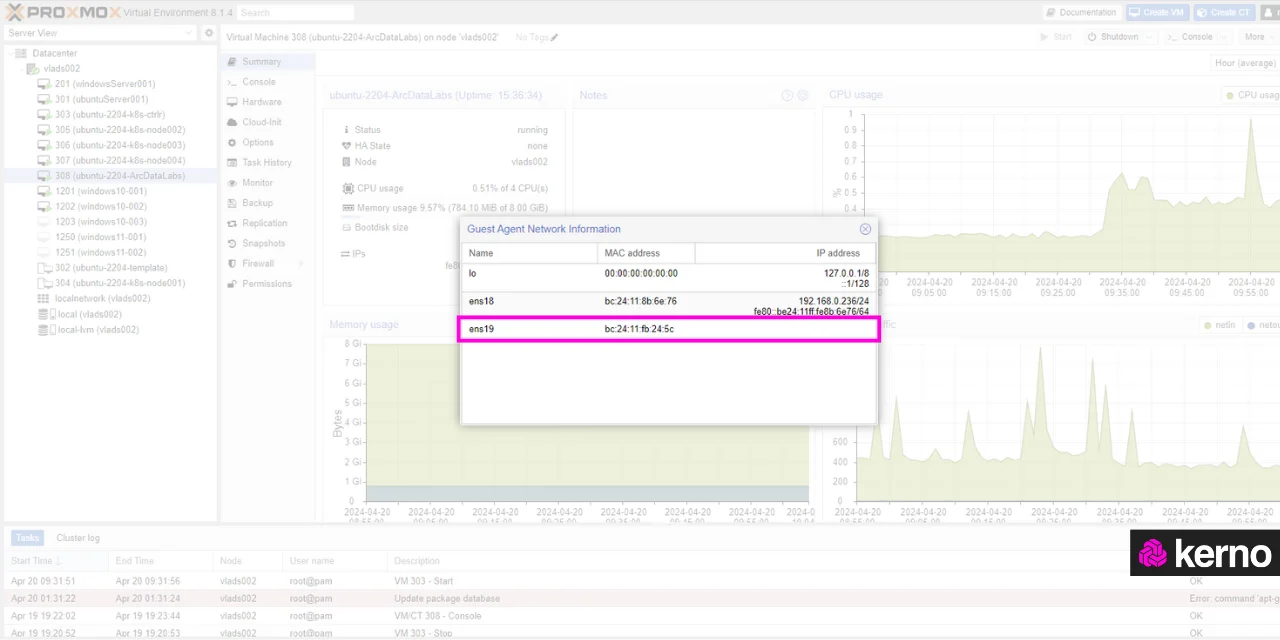Viewport: 1280px width, 640px height.
Task: Select VM 1202 (windows10-002)
Action: pos(100,206)
